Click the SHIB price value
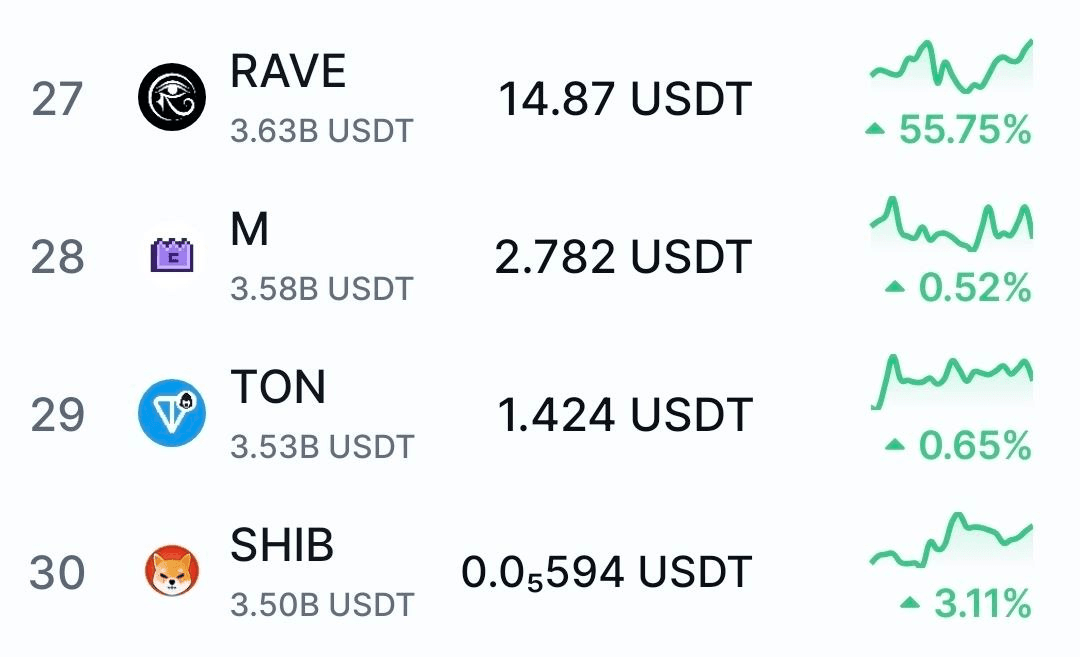 [606, 573]
